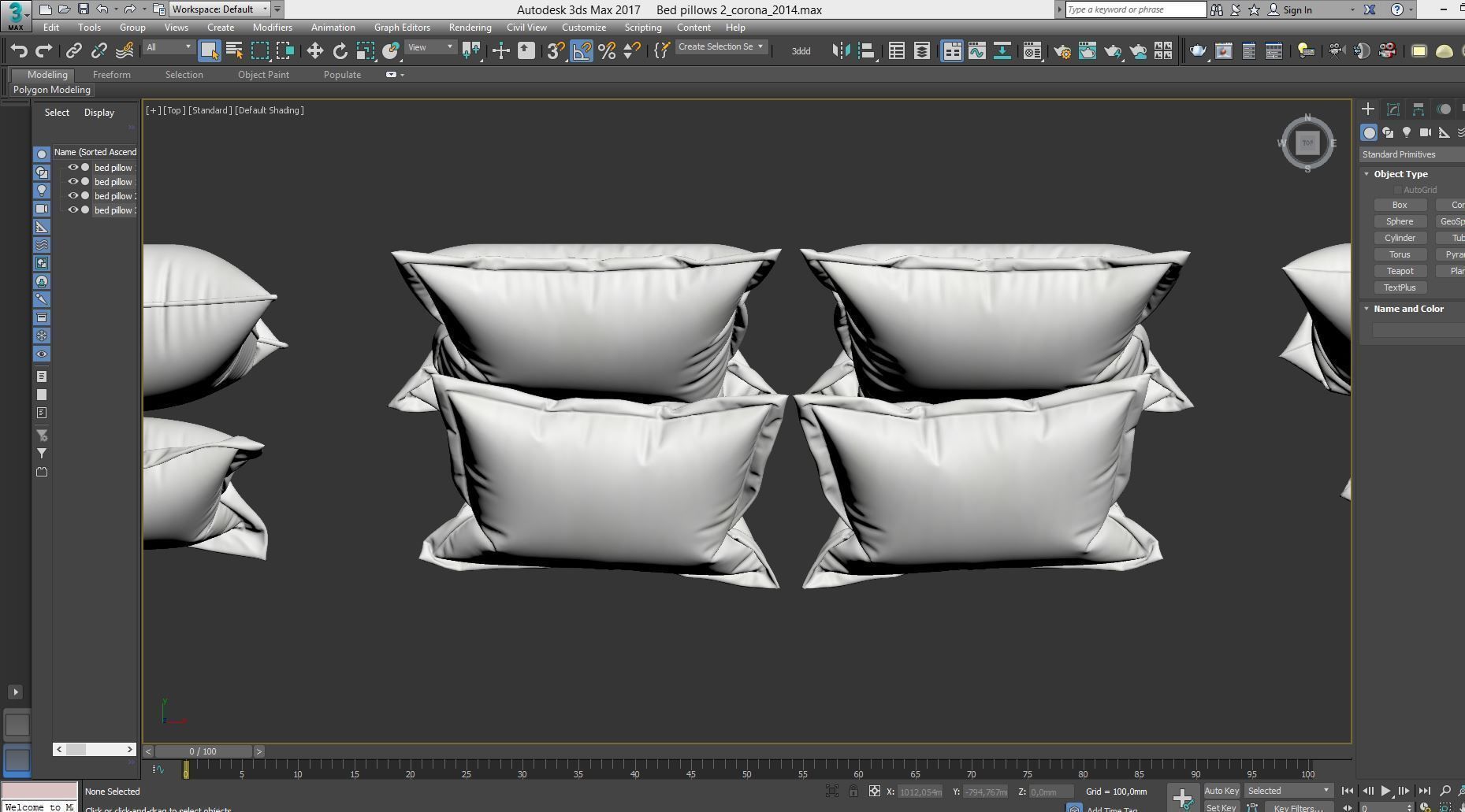Open the selection filter All dropdown
Screen dimensions: 1465x812
coord(168,47)
